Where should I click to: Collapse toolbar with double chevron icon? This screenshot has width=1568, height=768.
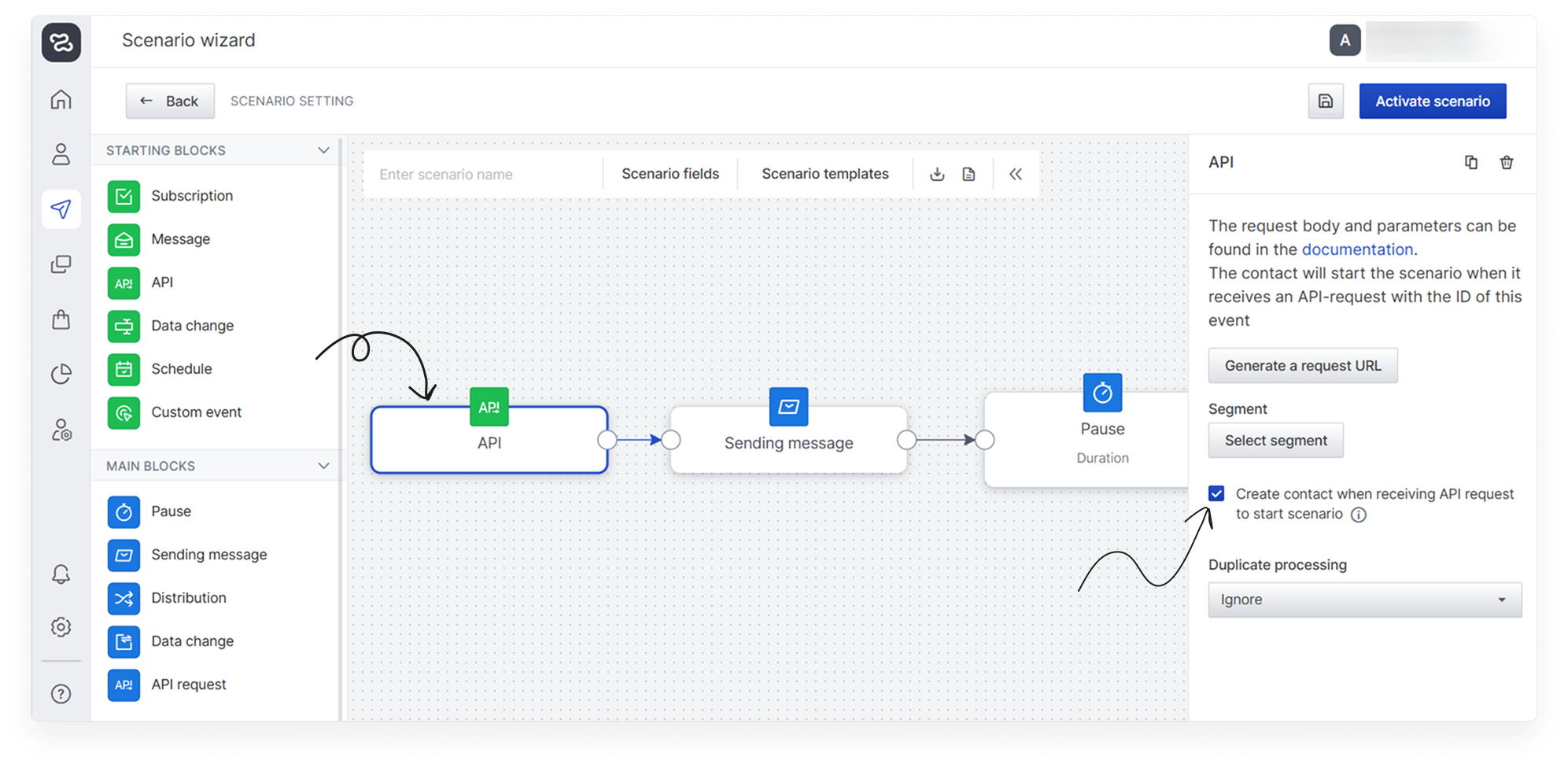pyautogui.click(x=1015, y=175)
